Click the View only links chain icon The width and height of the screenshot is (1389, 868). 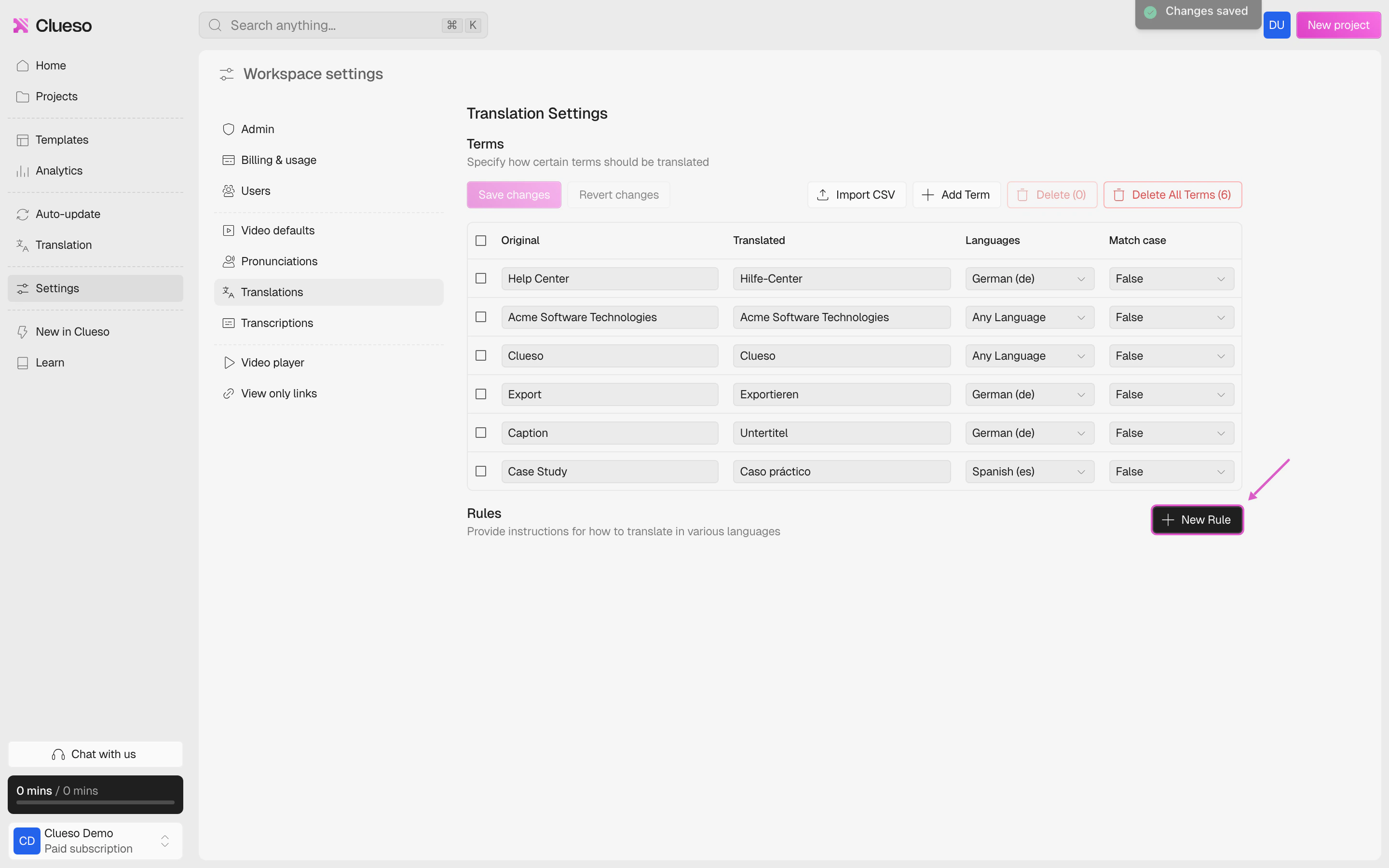pos(229,393)
